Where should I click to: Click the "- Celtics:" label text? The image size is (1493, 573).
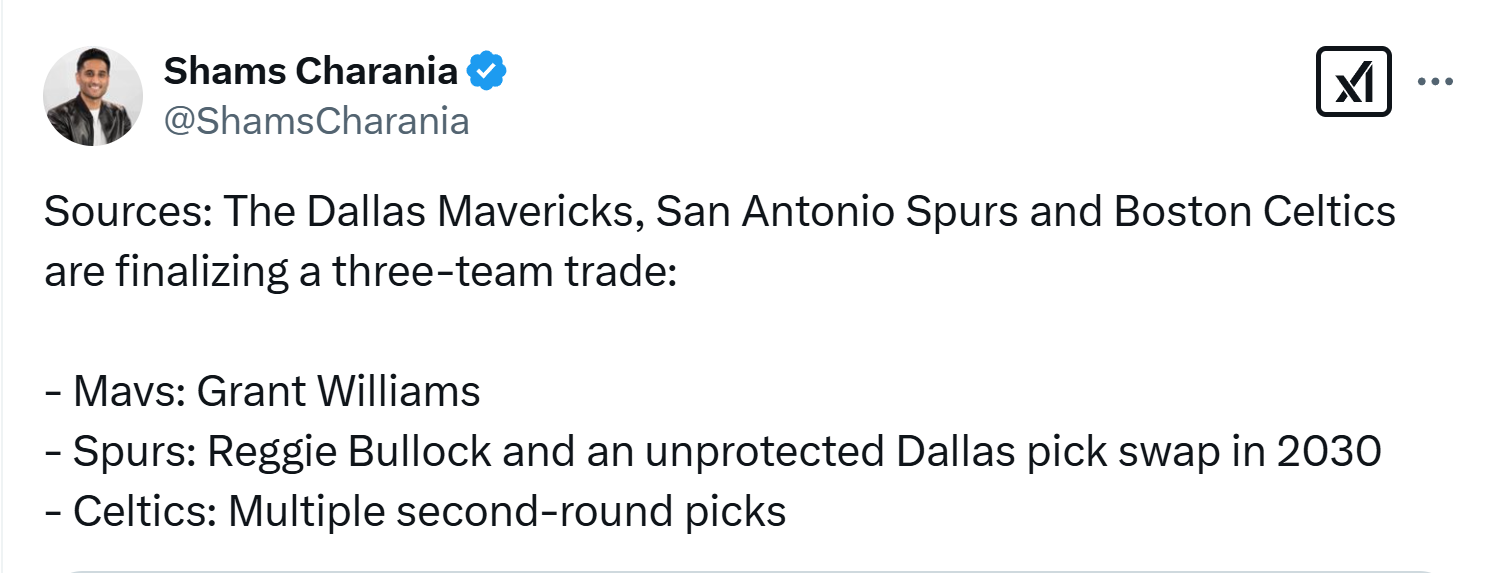tap(130, 511)
